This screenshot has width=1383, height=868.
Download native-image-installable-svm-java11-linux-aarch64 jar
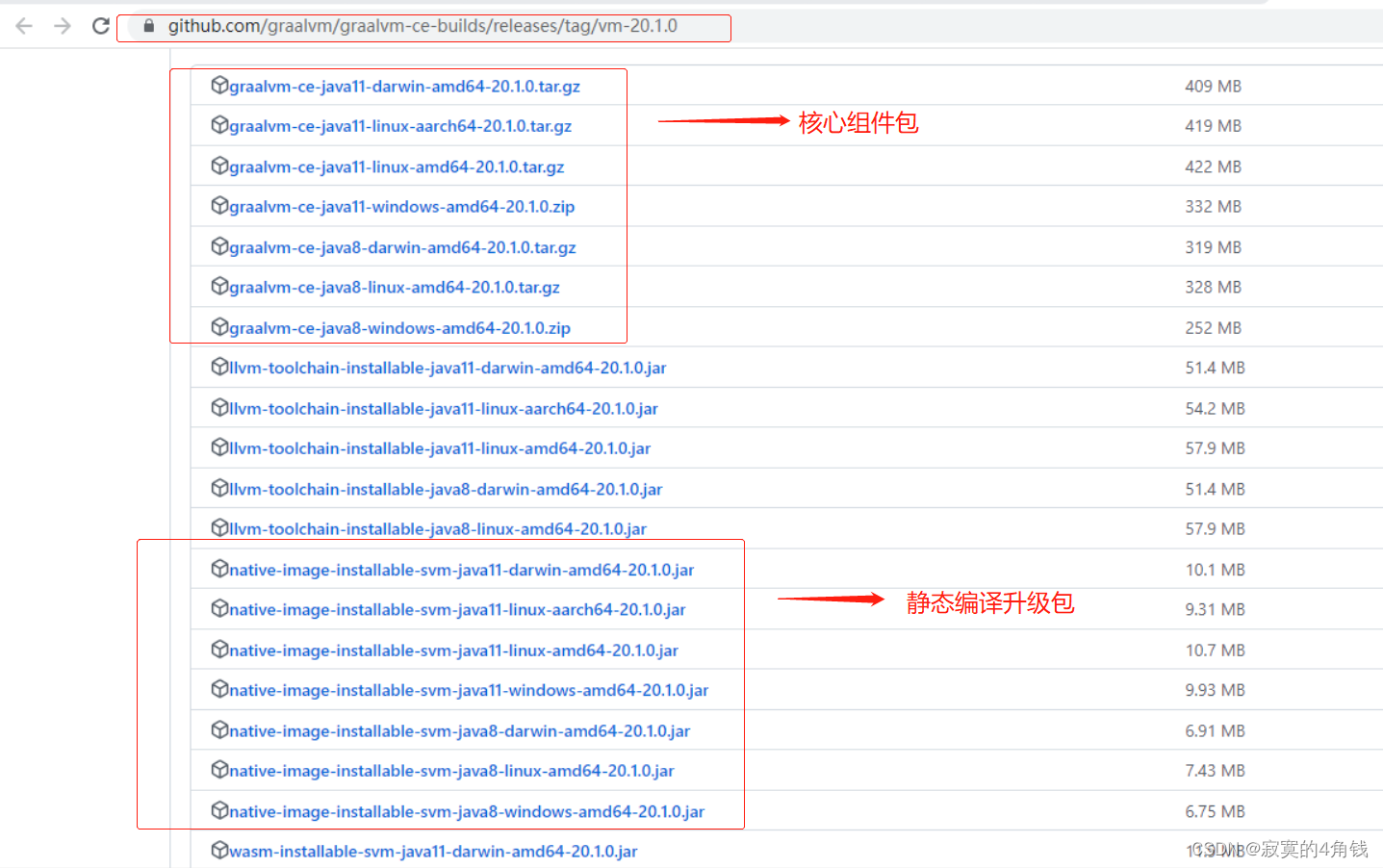click(457, 610)
